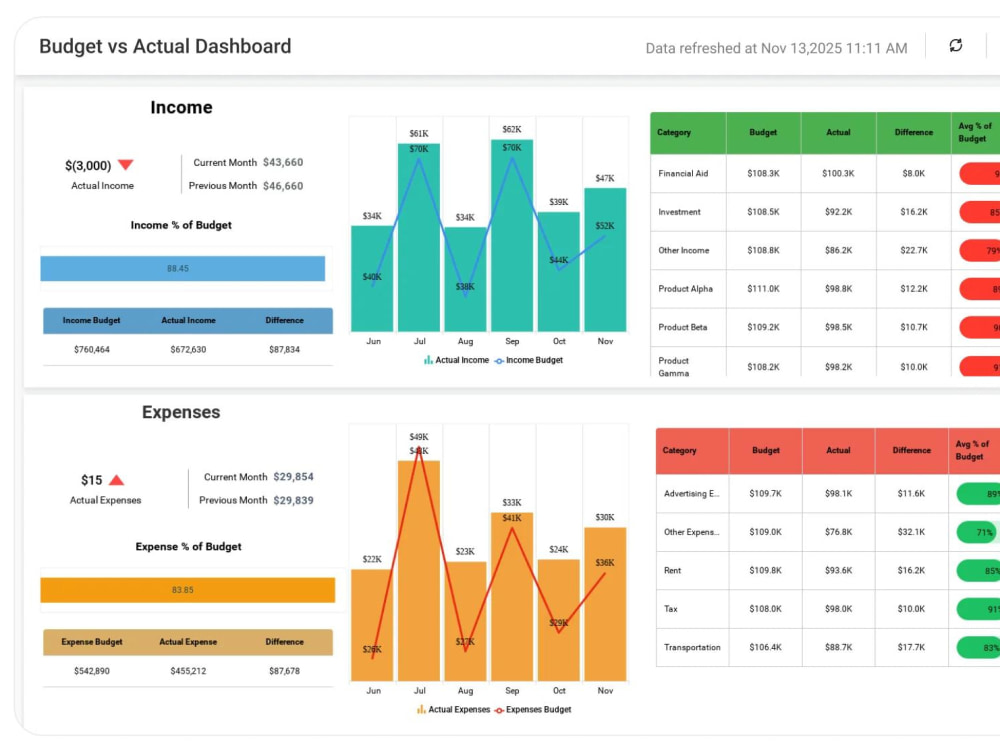Click the $111.0K Product Alpha budget cell

click(763, 289)
